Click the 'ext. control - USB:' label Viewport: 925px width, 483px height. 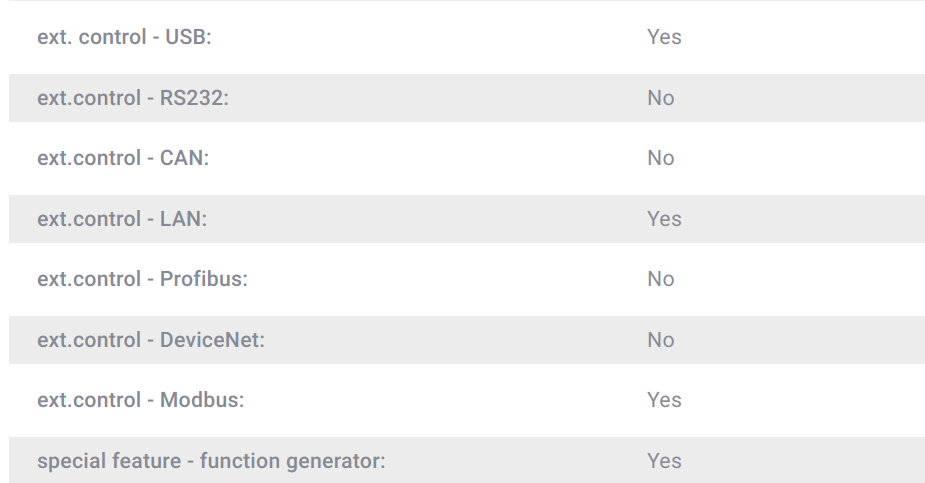124,37
